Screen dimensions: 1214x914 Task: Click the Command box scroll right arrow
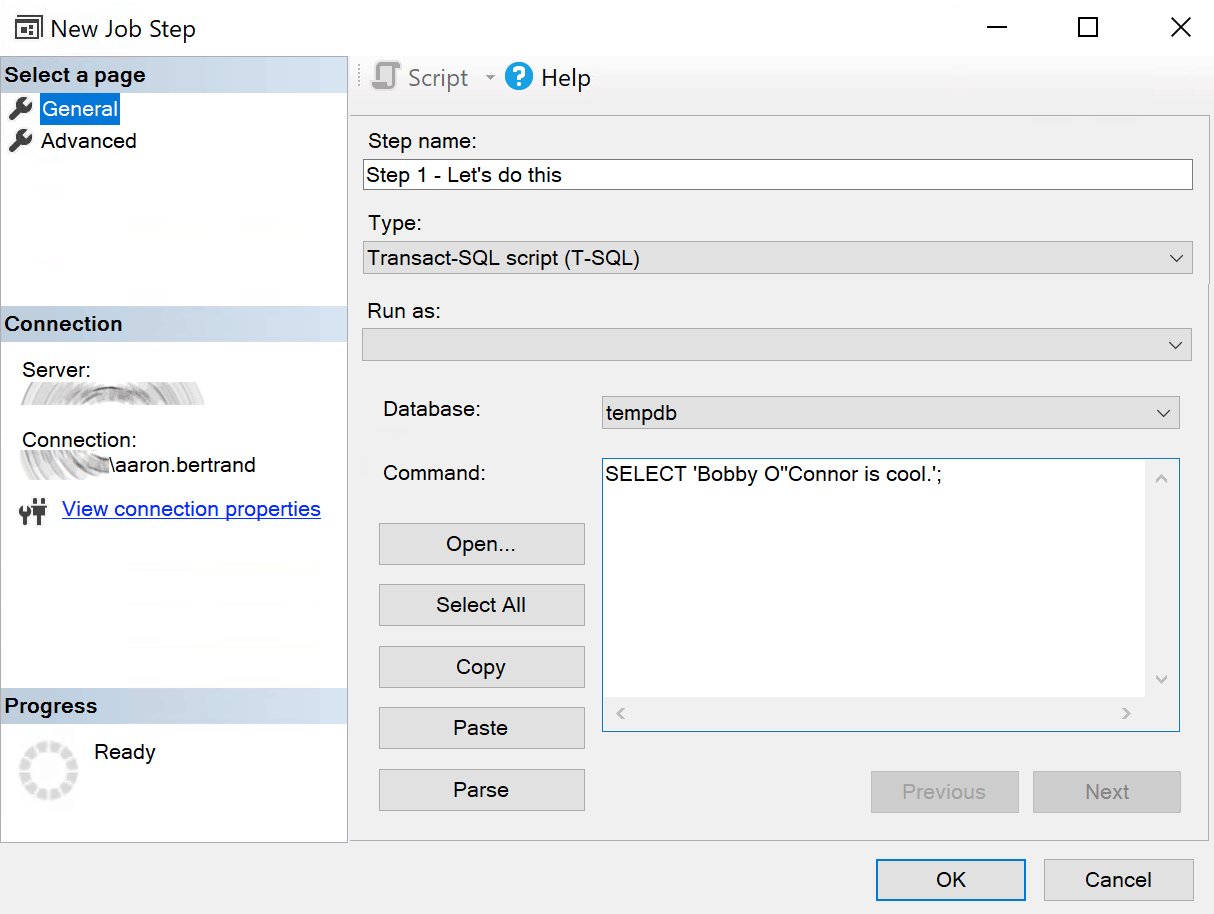pos(1126,713)
